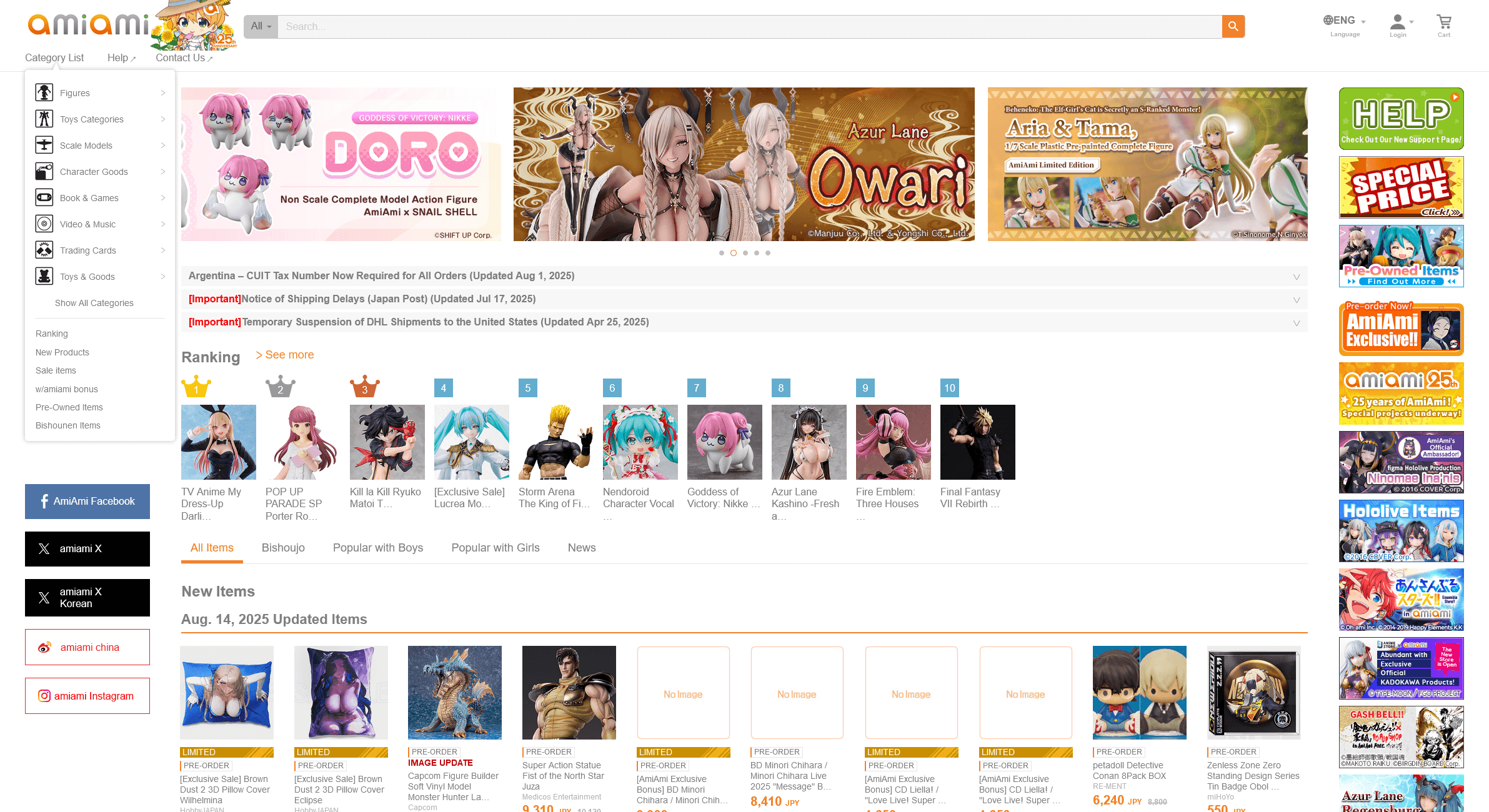Open the DORO Nikke banner
This screenshot has height=812, width=1489.
click(341, 164)
